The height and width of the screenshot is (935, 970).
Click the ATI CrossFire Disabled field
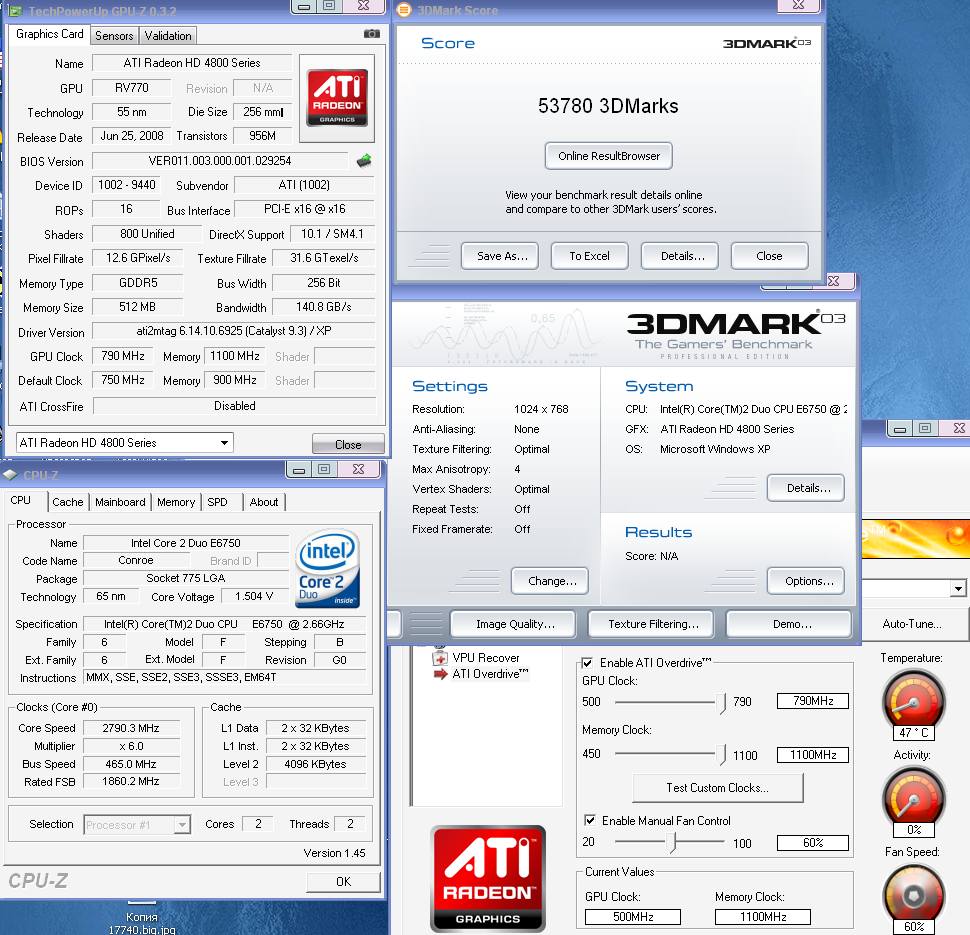pos(234,406)
